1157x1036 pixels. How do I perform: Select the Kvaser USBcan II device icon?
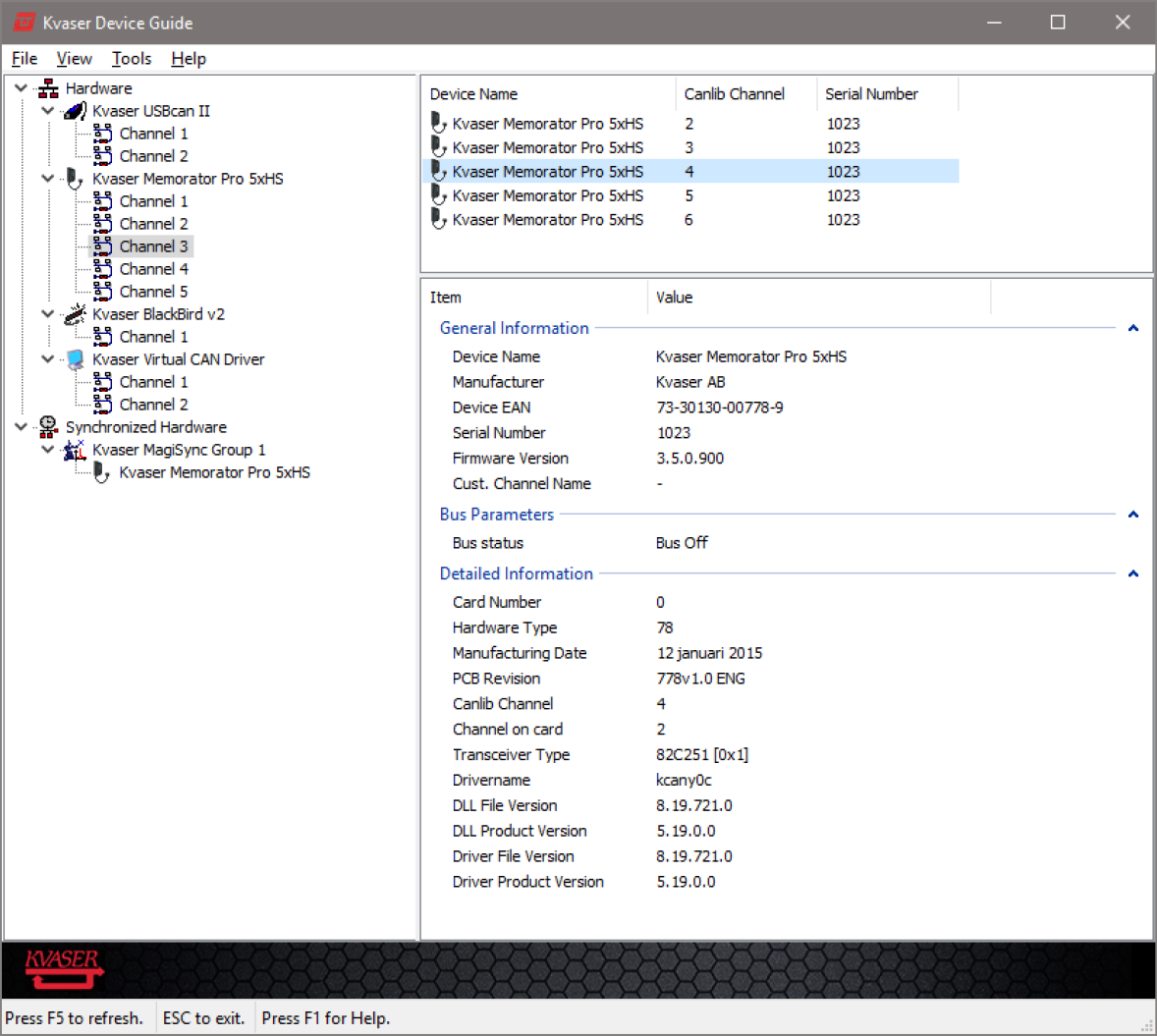(74, 110)
